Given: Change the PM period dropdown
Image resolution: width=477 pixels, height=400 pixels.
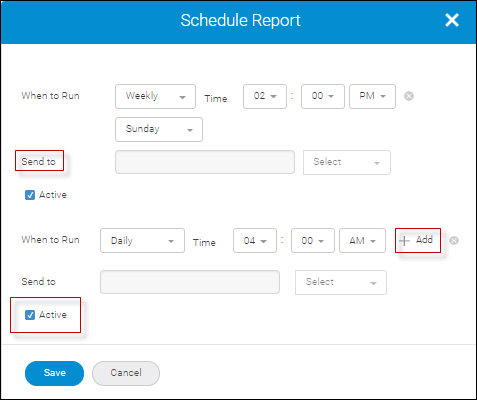Looking at the screenshot, I should [372, 96].
